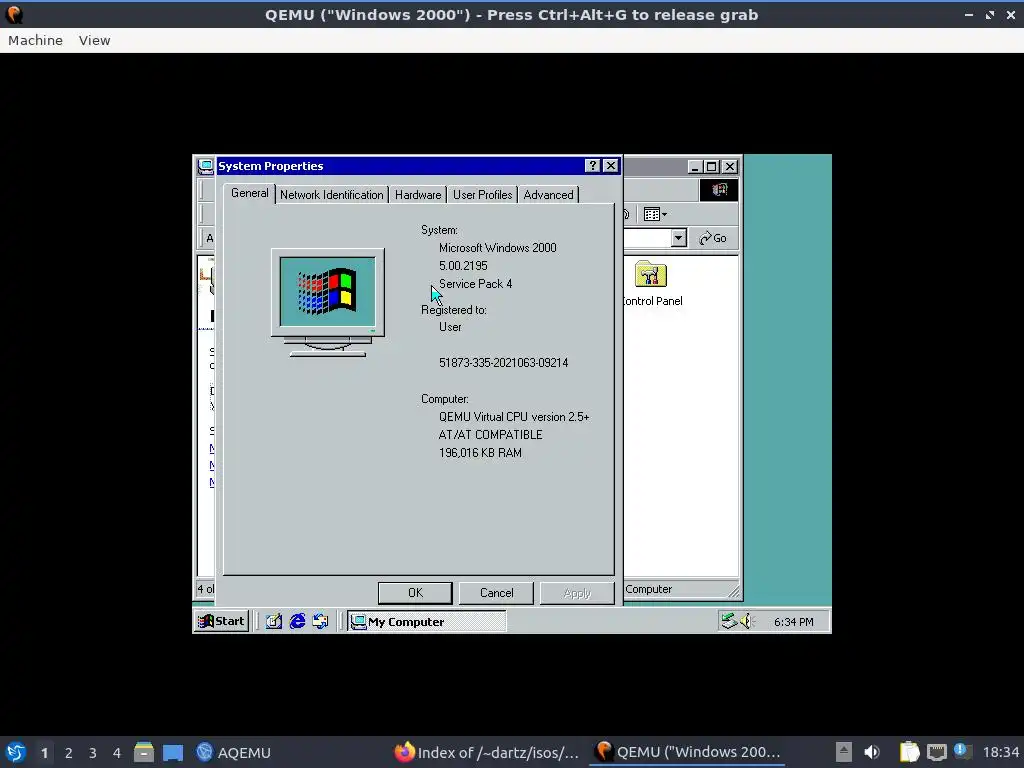Click the host clipboard manager tray icon

pyautogui.click(x=909, y=752)
